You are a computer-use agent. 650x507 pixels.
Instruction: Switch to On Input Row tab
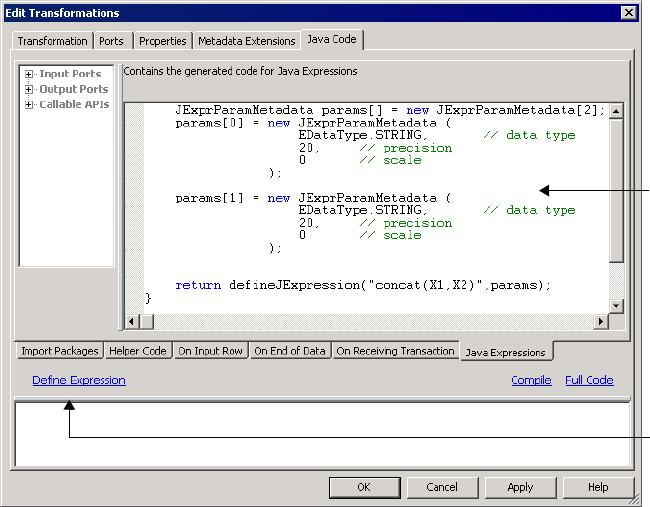pos(210,351)
